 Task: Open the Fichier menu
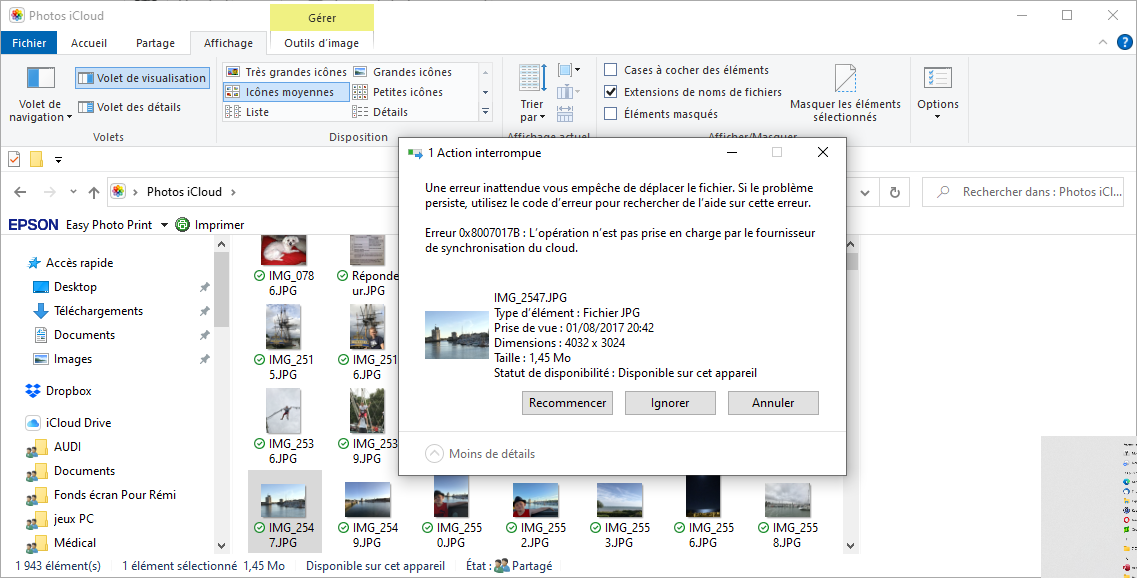click(29, 43)
